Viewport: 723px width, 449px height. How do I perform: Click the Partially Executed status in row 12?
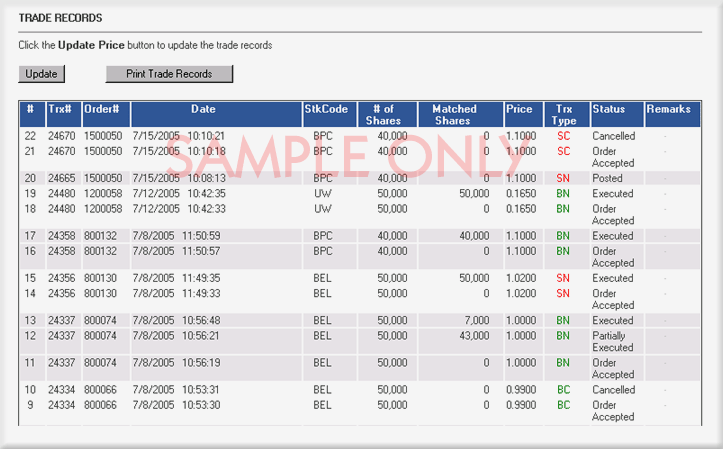[x=613, y=342]
